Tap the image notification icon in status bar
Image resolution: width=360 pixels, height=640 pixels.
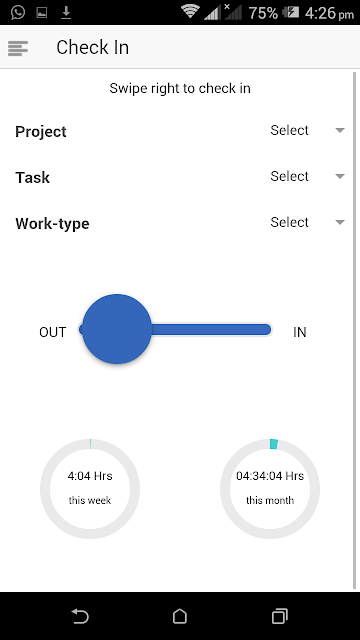42,13
